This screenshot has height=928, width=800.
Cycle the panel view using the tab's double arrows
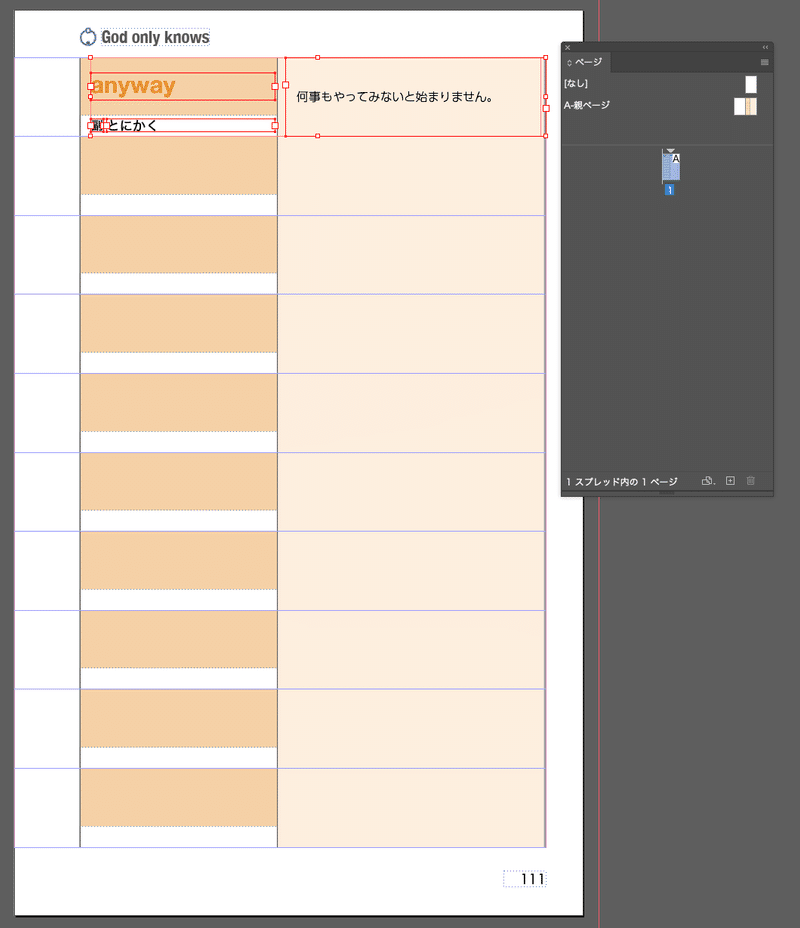(569, 63)
